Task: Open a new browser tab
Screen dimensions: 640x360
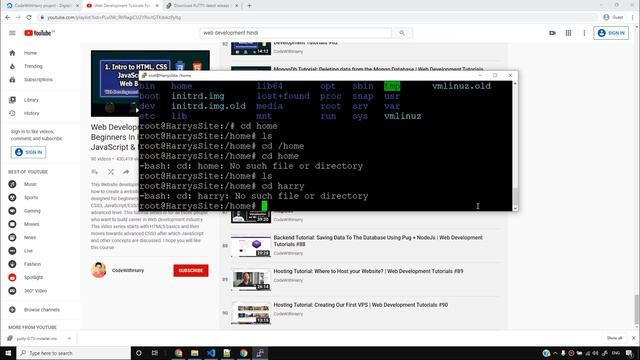Action: 249,6
